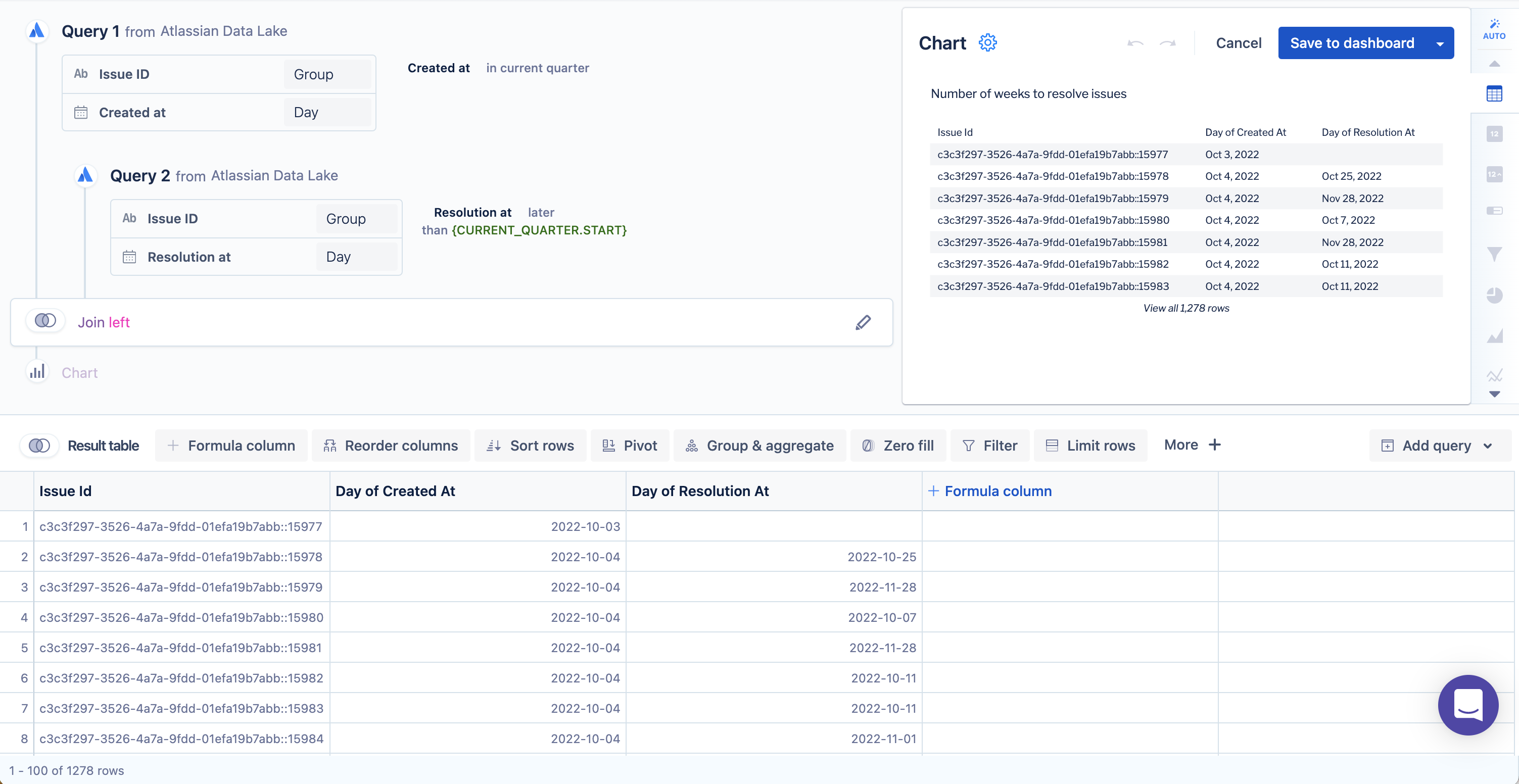Select the funnel chart type icon
The image size is (1519, 784).
(1494, 254)
